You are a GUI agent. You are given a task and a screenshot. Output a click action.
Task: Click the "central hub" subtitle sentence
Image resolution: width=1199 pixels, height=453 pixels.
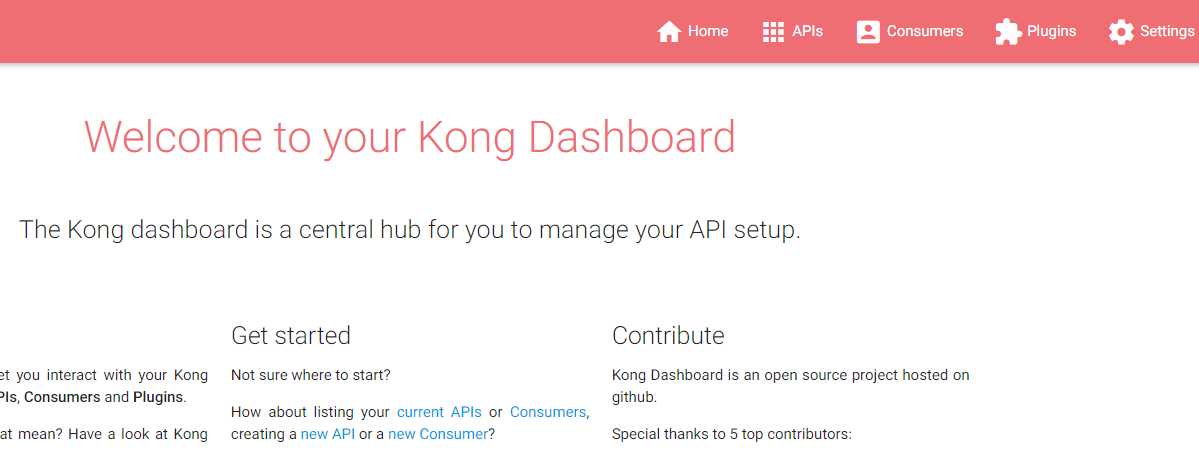point(410,230)
